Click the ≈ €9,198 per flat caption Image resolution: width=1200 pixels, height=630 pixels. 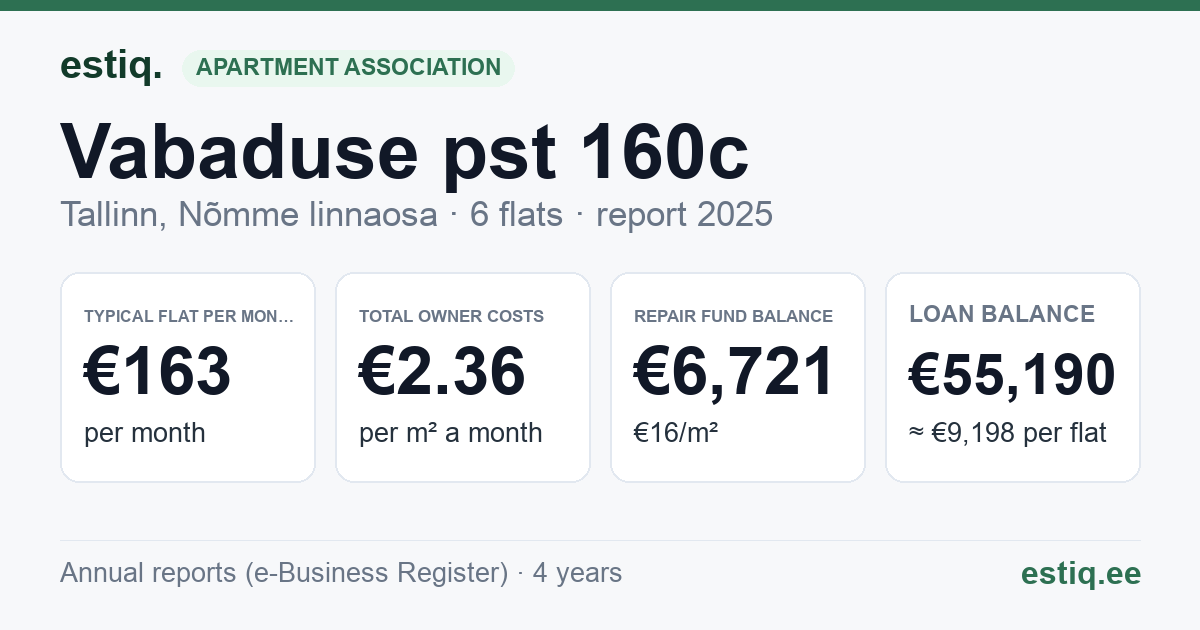(1008, 433)
